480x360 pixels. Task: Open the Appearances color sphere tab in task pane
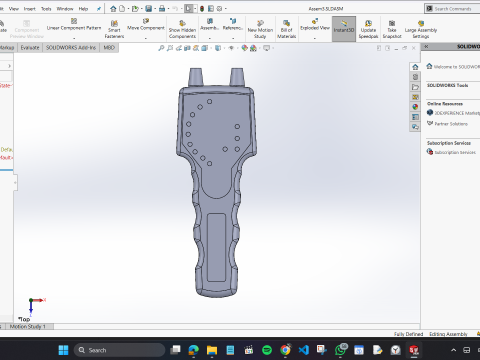pyautogui.click(x=415, y=107)
